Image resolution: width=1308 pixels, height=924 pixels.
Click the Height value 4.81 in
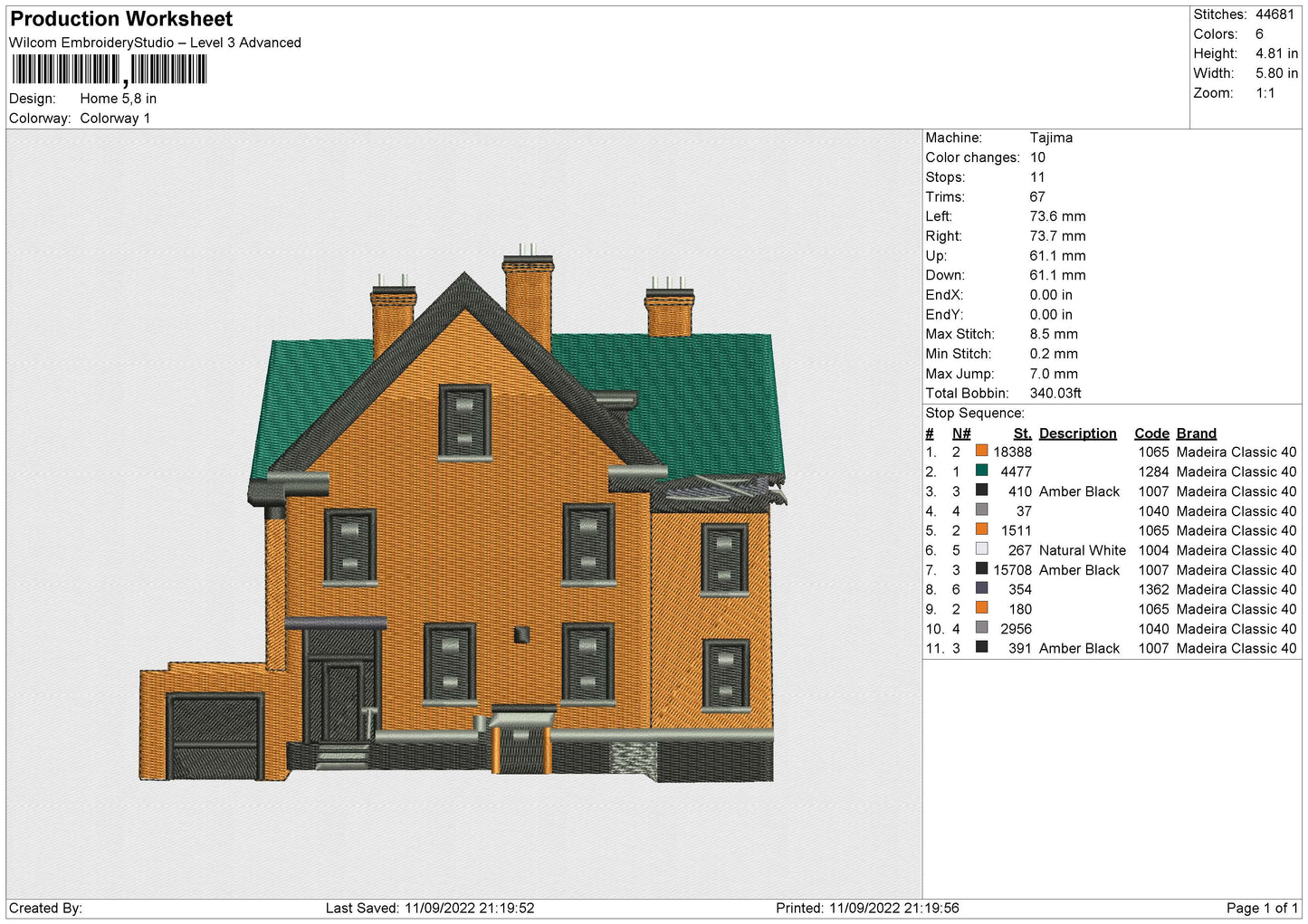(x=1276, y=53)
